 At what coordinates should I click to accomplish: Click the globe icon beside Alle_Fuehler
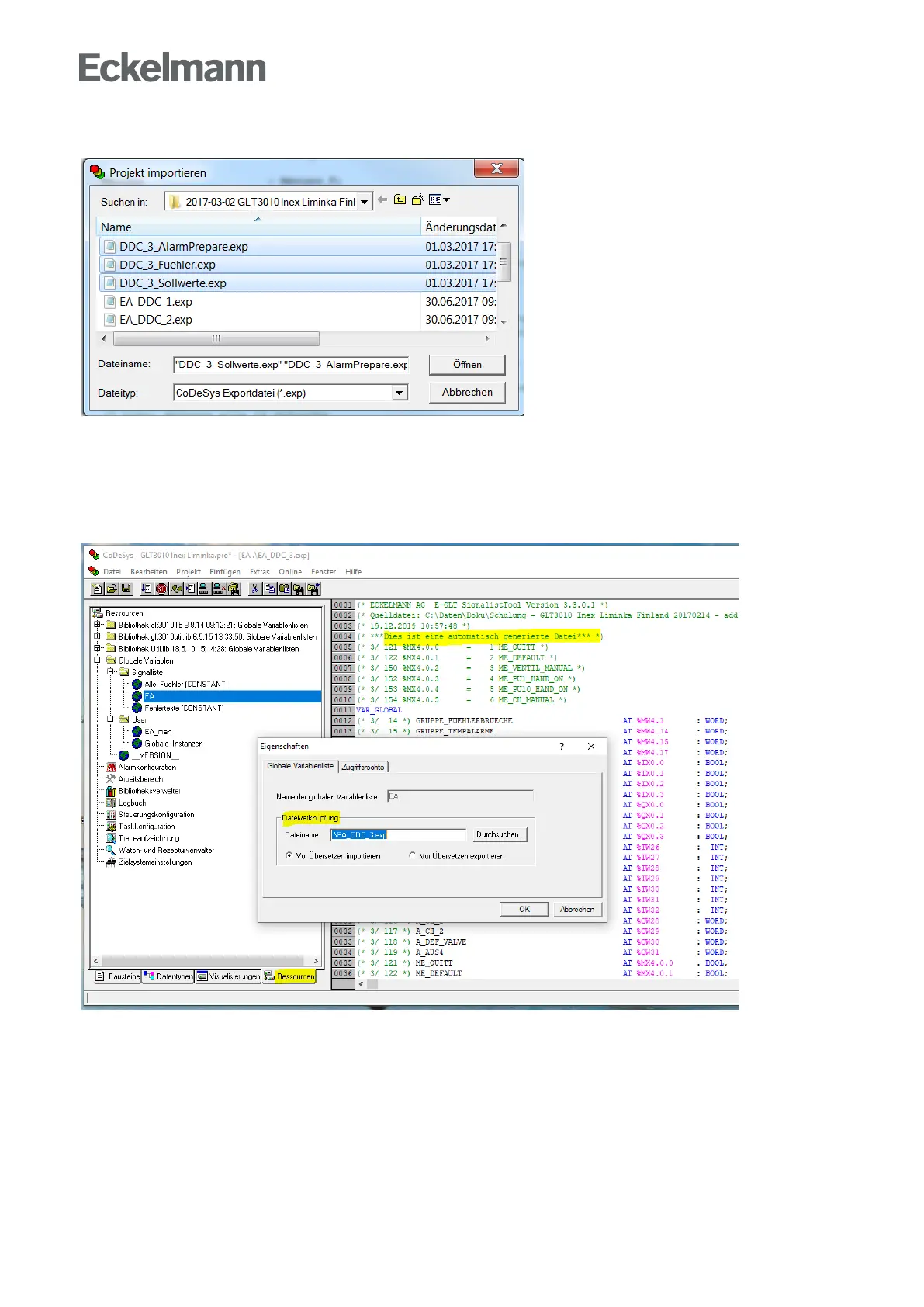tap(137, 685)
